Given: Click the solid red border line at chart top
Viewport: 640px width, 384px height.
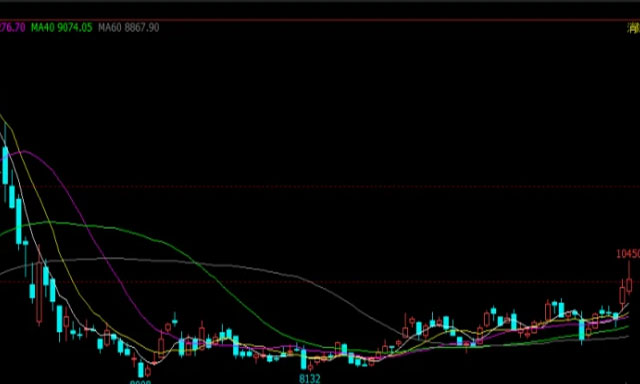Looking at the screenshot, I should (x=320, y=20).
